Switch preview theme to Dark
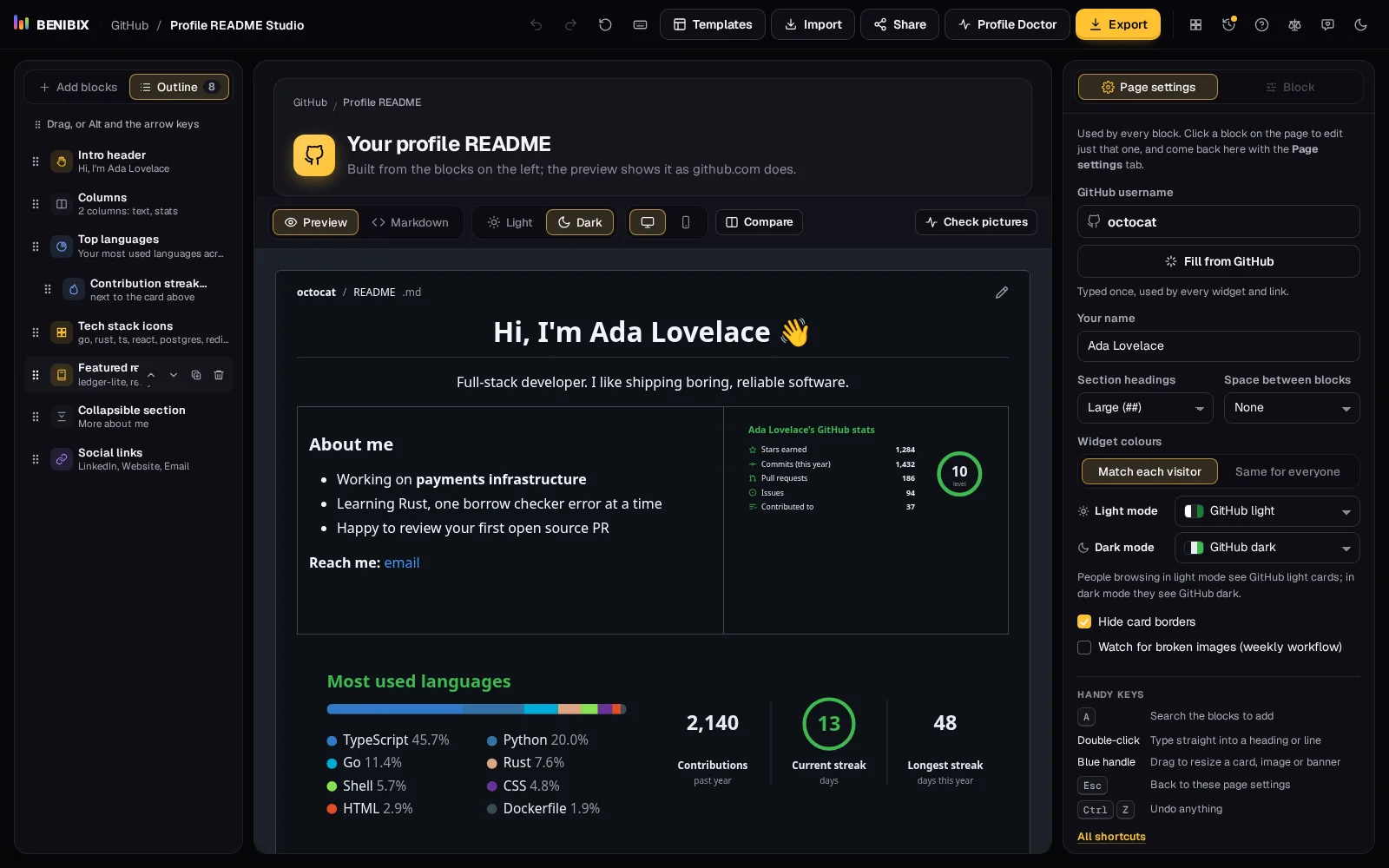The width and height of the screenshot is (1389, 868). pyautogui.click(x=580, y=222)
